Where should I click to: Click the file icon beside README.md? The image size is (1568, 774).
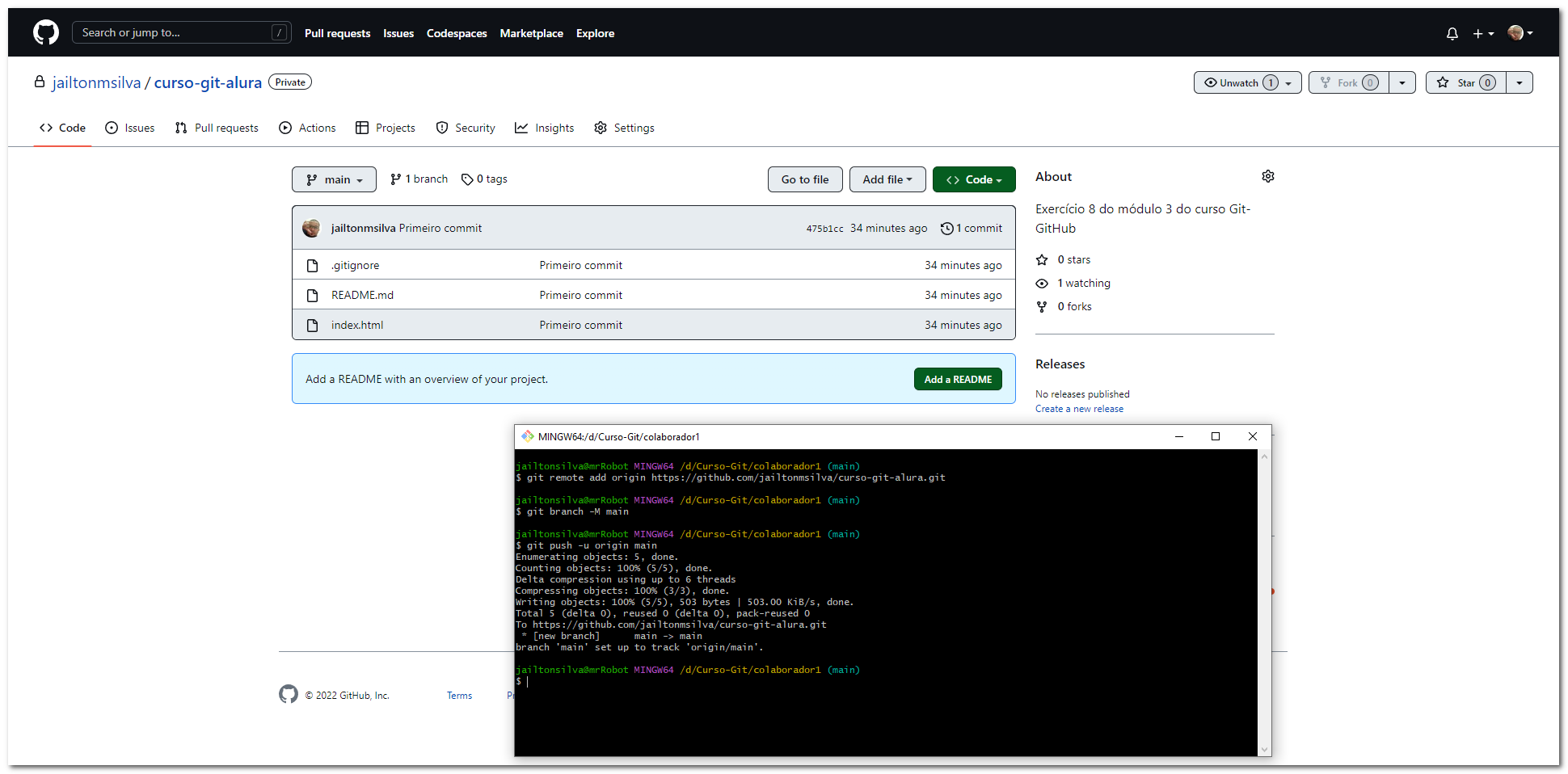pyautogui.click(x=312, y=295)
